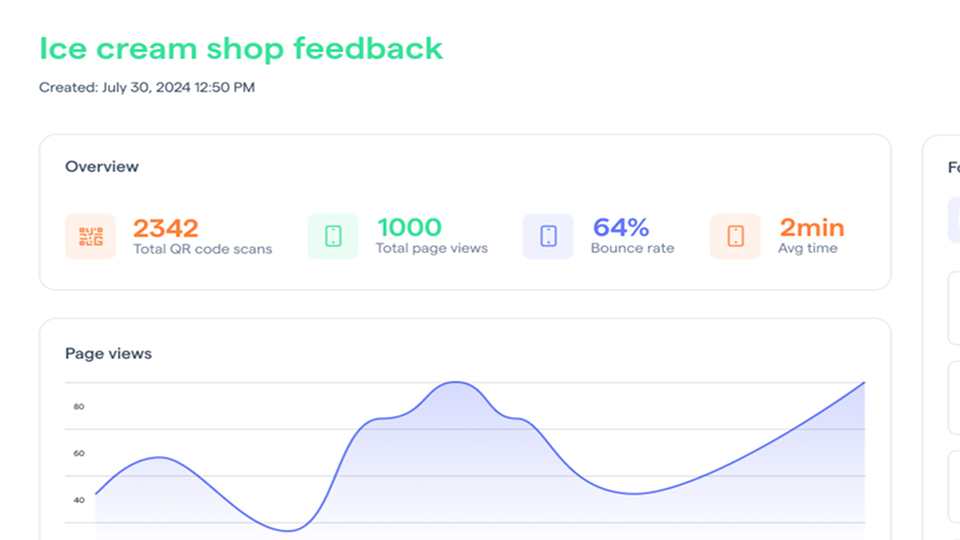Click the 2min avg time value
The height and width of the screenshot is (540, 960).
coord(812,228)
